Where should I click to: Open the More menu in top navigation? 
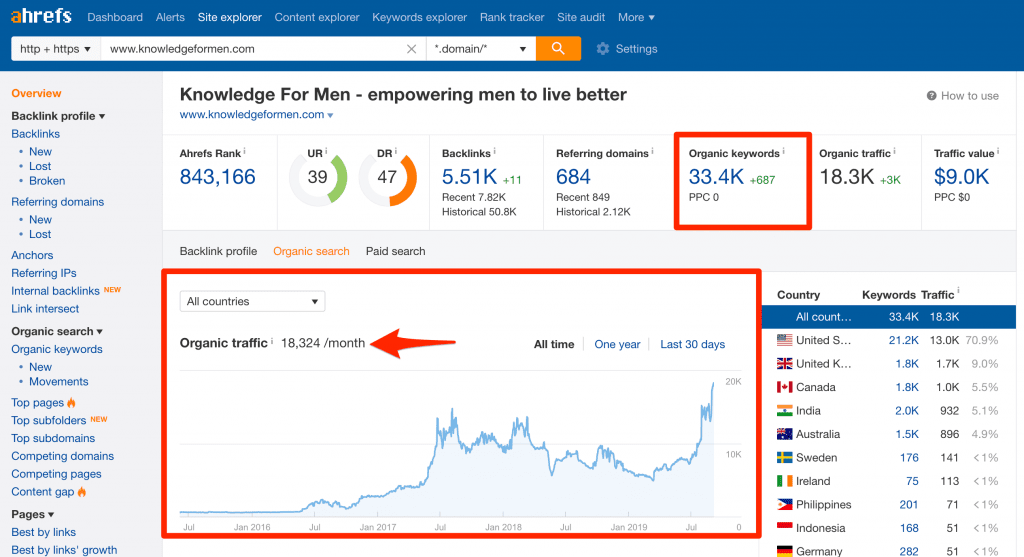(x=636, y=17)
